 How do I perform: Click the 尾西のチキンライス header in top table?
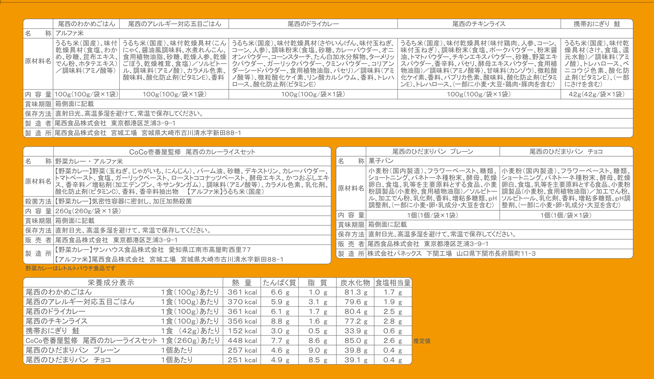(479, 24)
